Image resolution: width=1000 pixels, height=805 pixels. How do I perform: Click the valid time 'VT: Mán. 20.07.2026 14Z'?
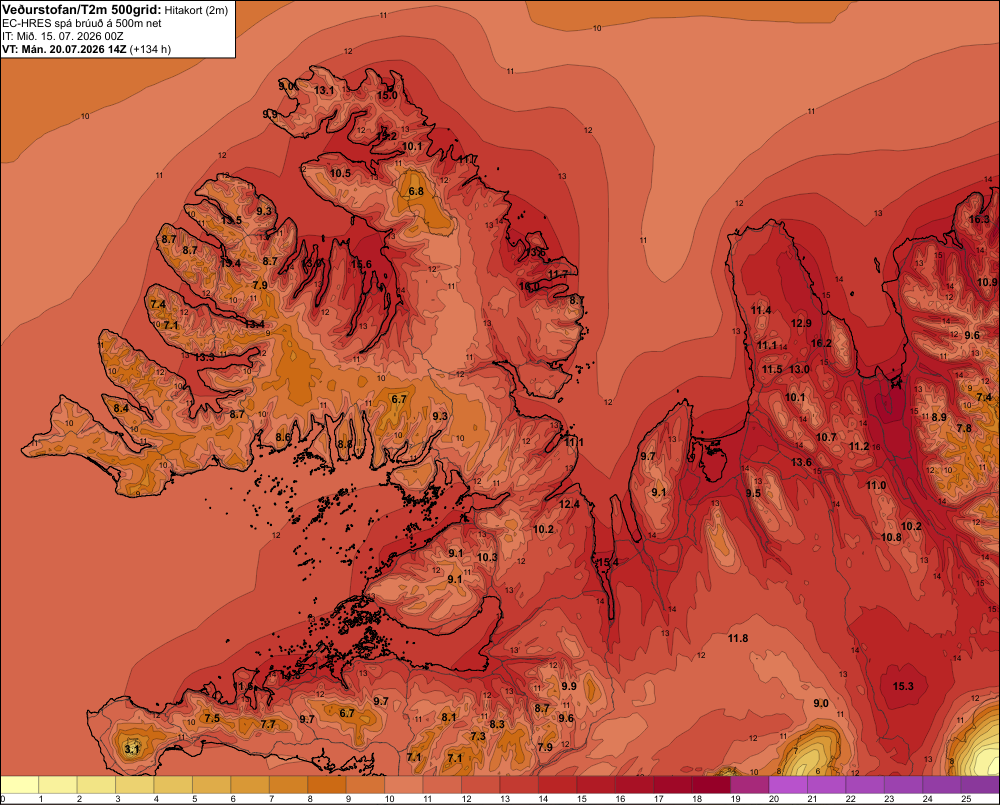tap(64, 49)
